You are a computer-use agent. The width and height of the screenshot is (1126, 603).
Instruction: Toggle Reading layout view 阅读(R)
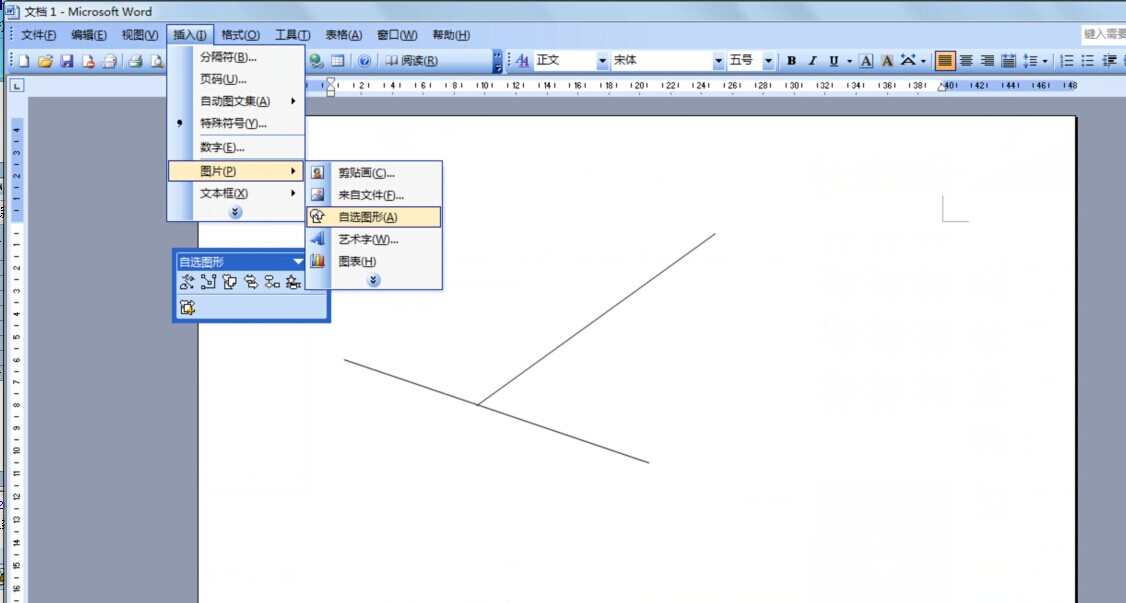[x=411, y=61]
